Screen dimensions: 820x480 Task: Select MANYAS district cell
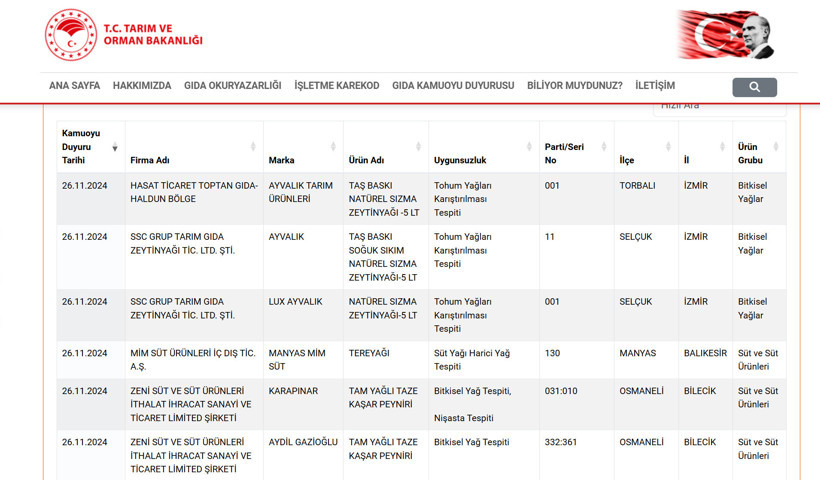pyautogui.click(x=646, y=360)
